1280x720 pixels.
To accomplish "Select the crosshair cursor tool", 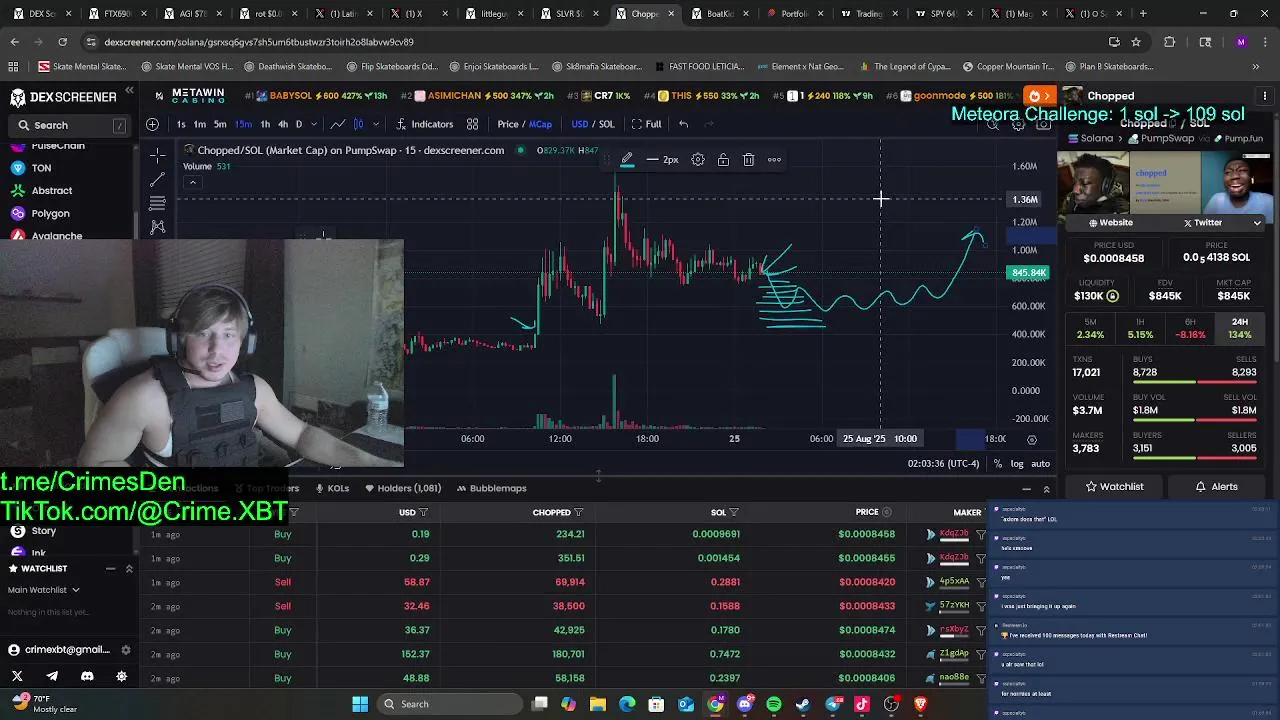I will click(x=157, y=155).
